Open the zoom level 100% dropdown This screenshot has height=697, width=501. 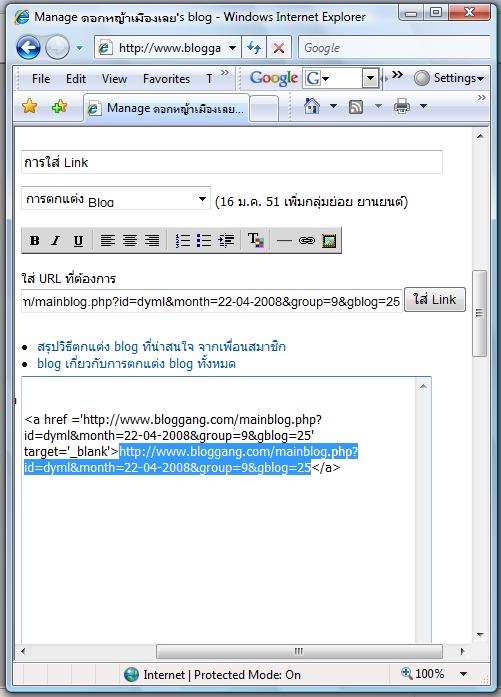pyautogui.click(x=464, y=674)
